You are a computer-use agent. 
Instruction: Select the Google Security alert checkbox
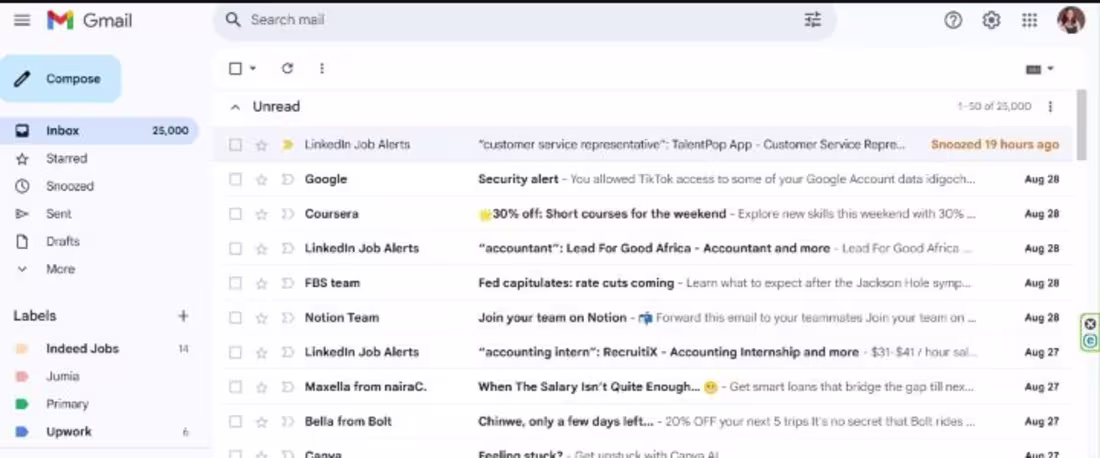pos(236,180)
